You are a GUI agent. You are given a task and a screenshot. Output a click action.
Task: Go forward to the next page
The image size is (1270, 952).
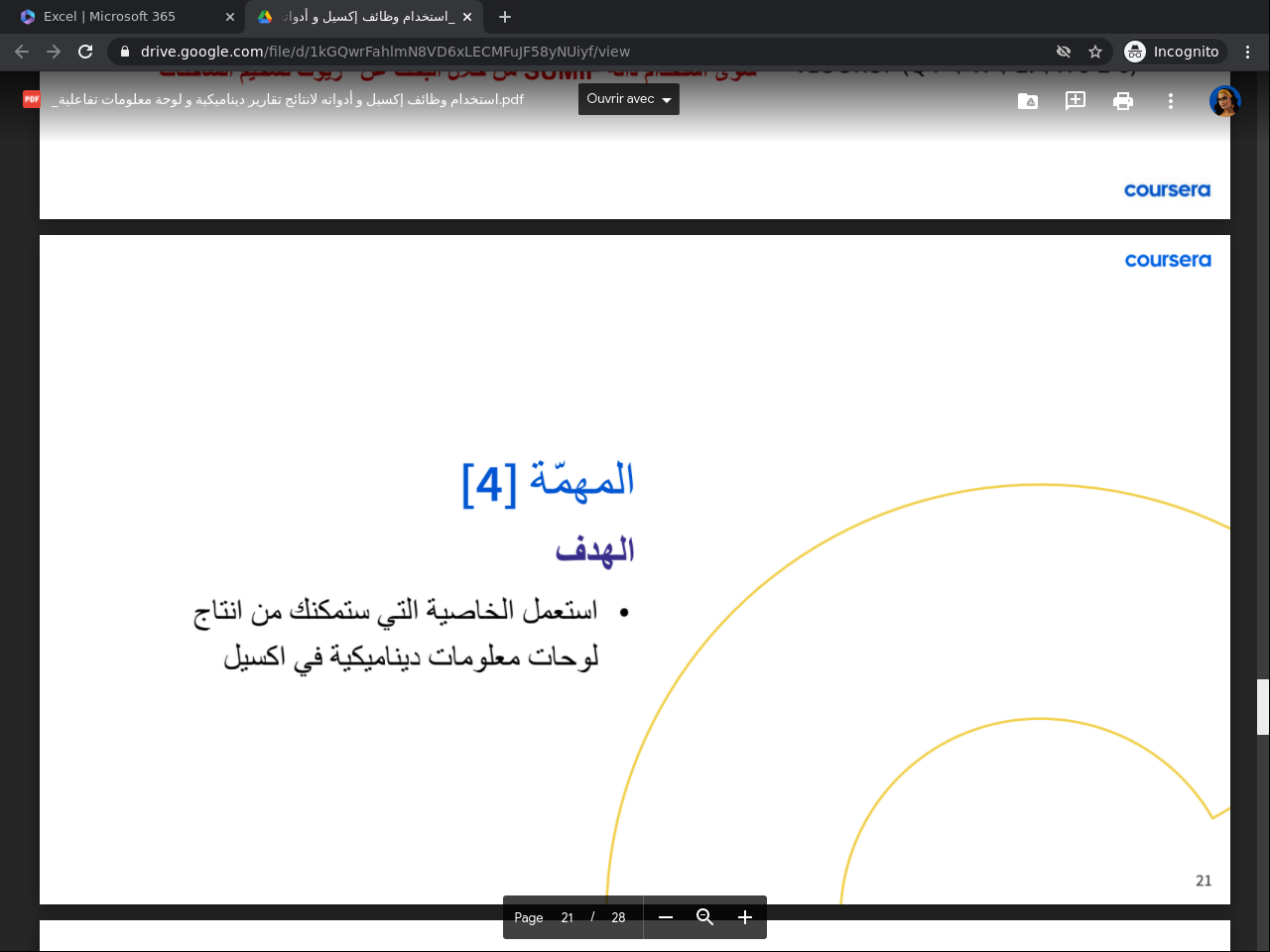54,52
